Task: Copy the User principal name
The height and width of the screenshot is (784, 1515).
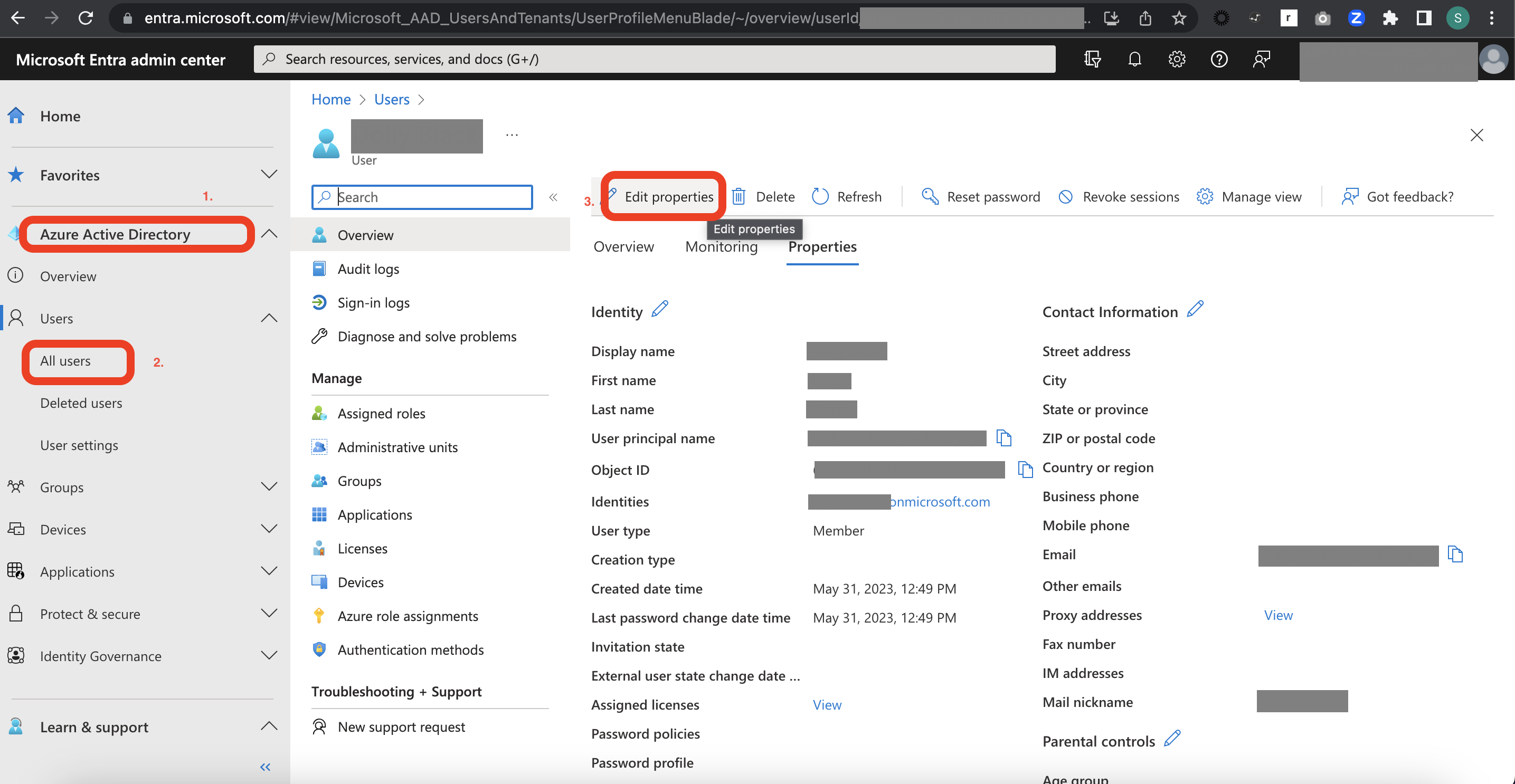Action: [1003, 438]
